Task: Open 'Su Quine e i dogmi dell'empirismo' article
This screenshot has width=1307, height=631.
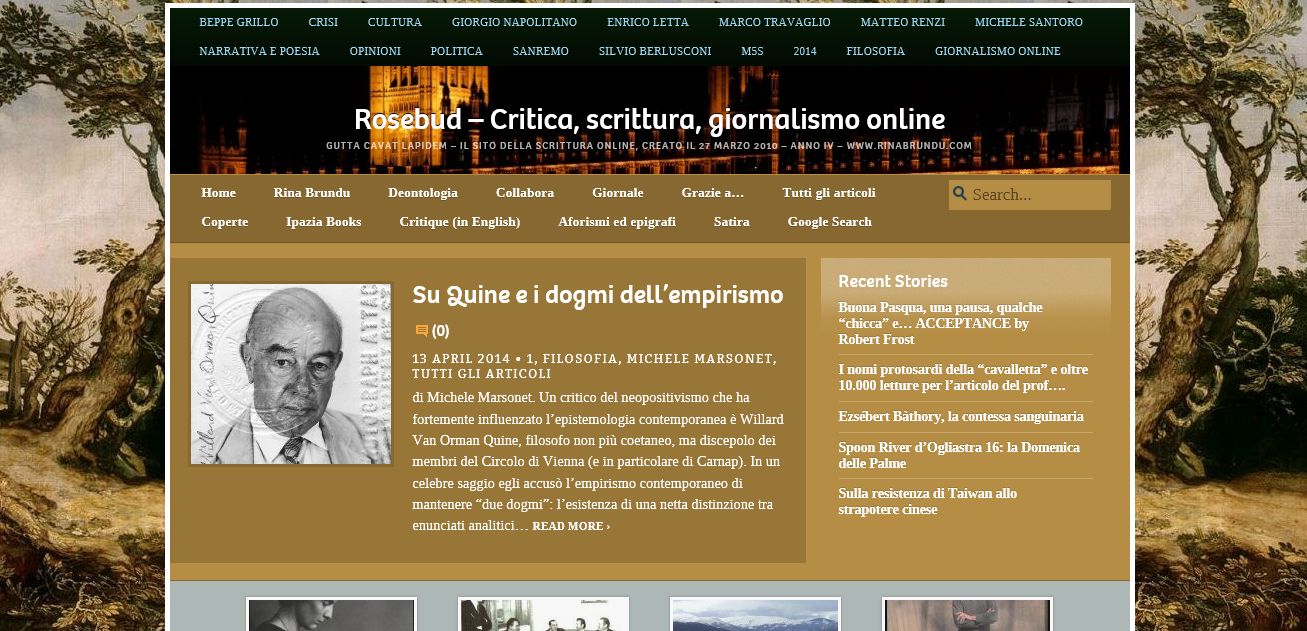Action: pyautogui.click(x=597, y=295)
